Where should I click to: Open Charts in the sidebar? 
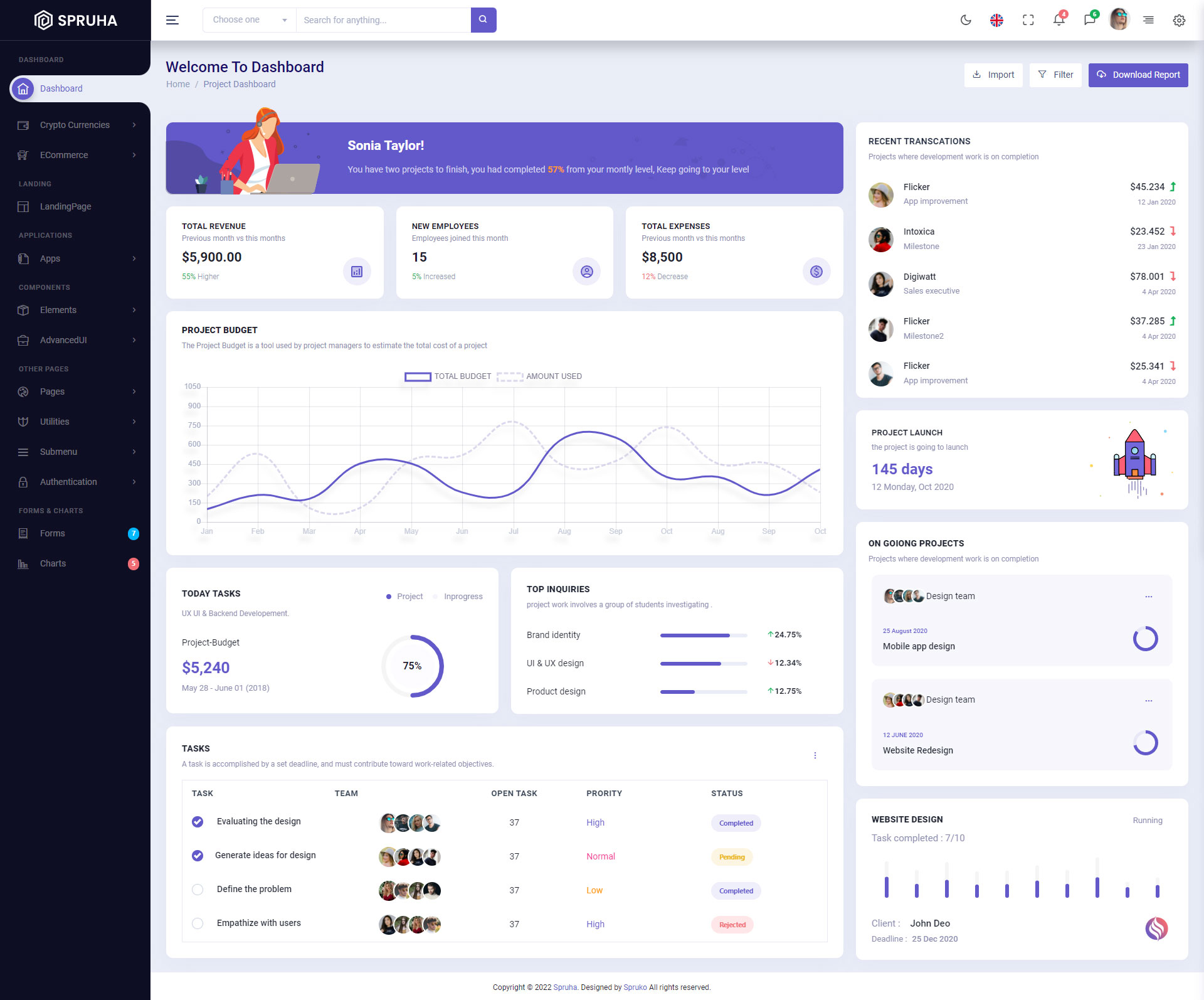[53, 563]
